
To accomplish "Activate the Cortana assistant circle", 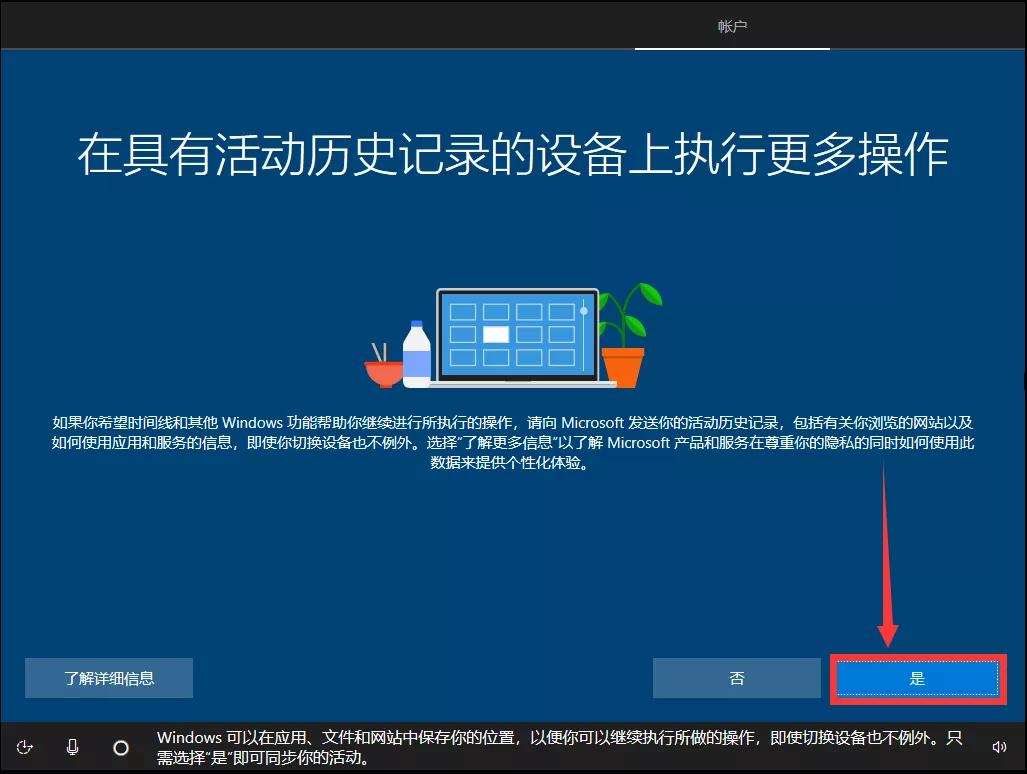I will point(121,747).
